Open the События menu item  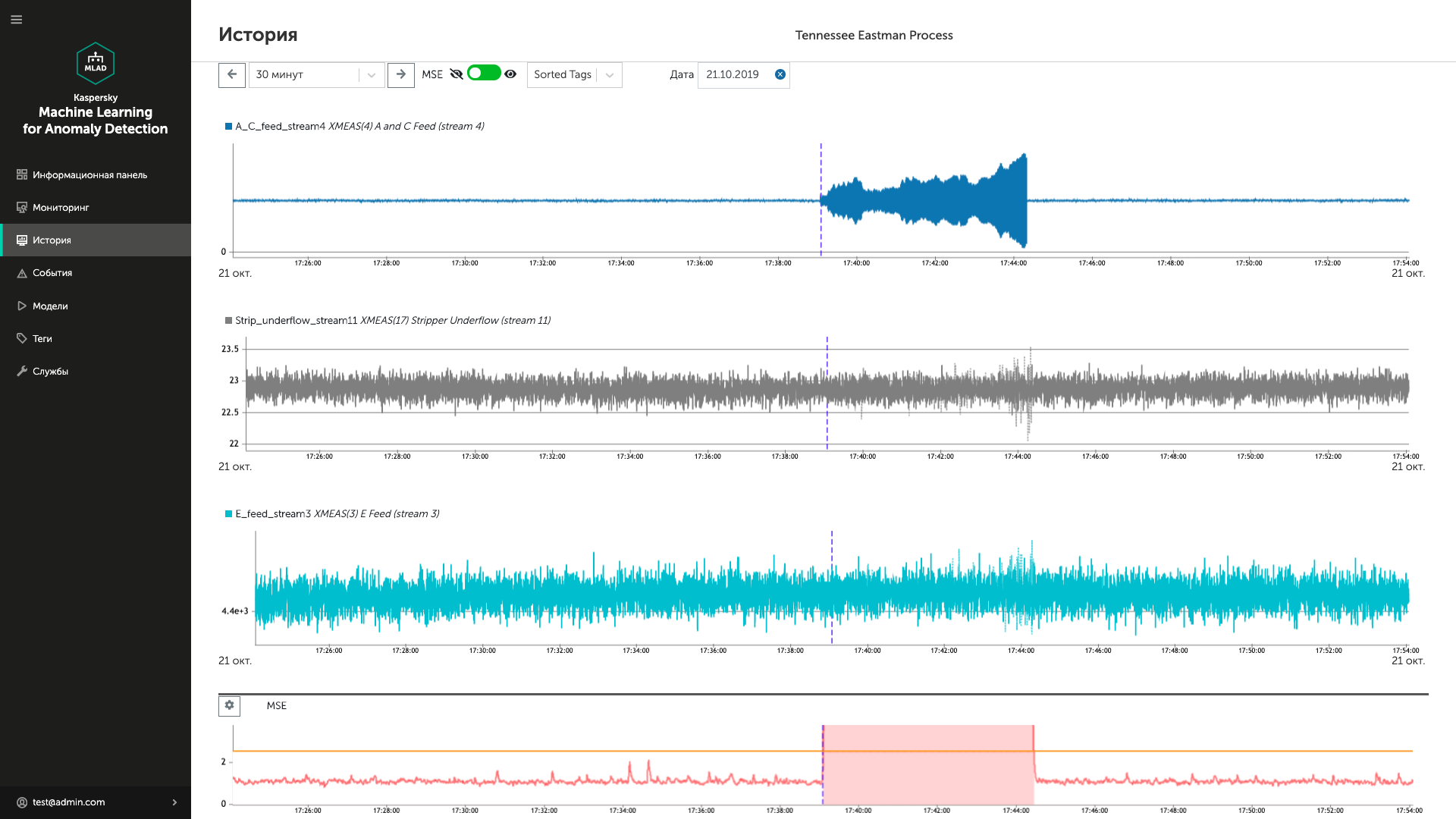[x=52, y=273]
